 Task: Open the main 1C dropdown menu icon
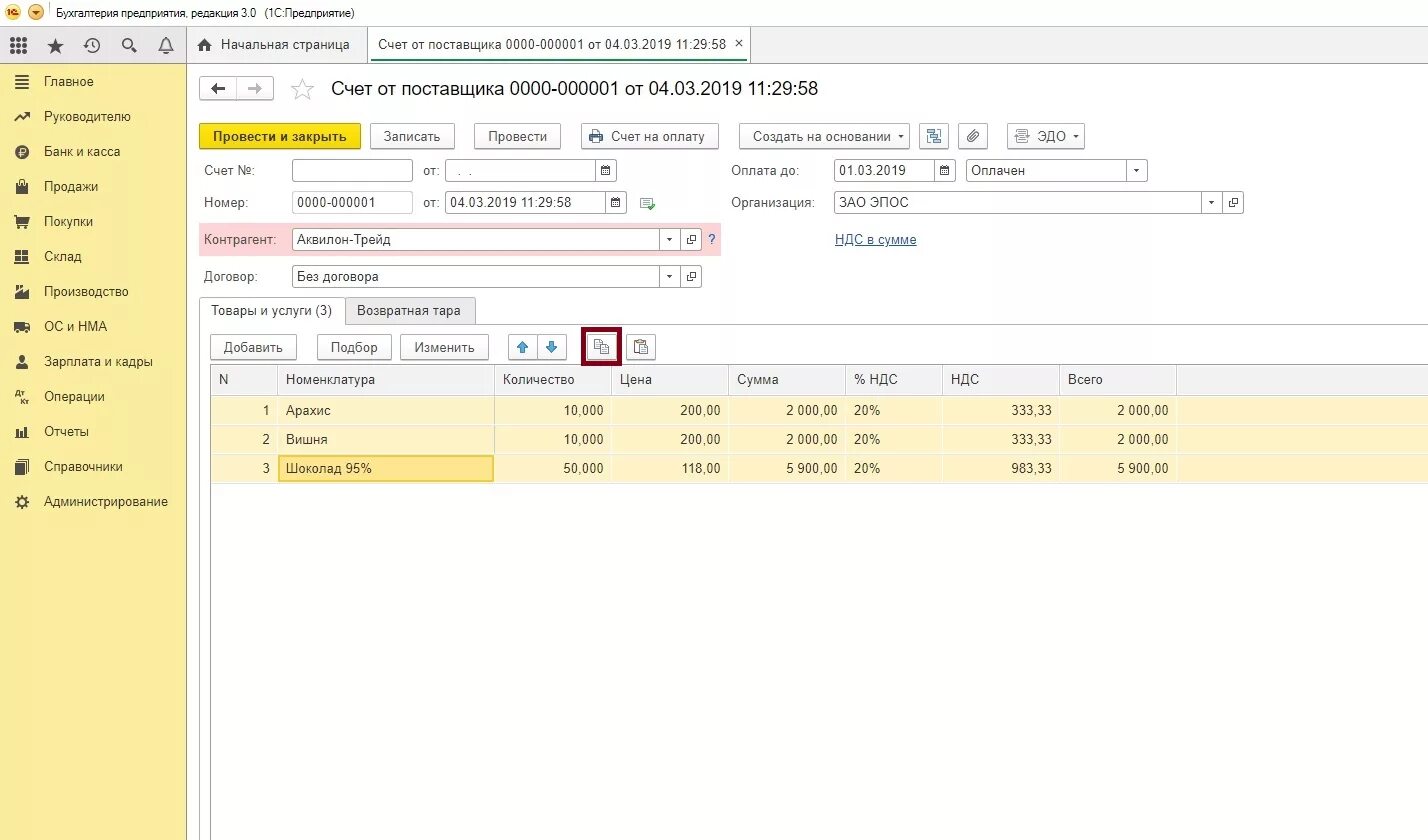36,12
